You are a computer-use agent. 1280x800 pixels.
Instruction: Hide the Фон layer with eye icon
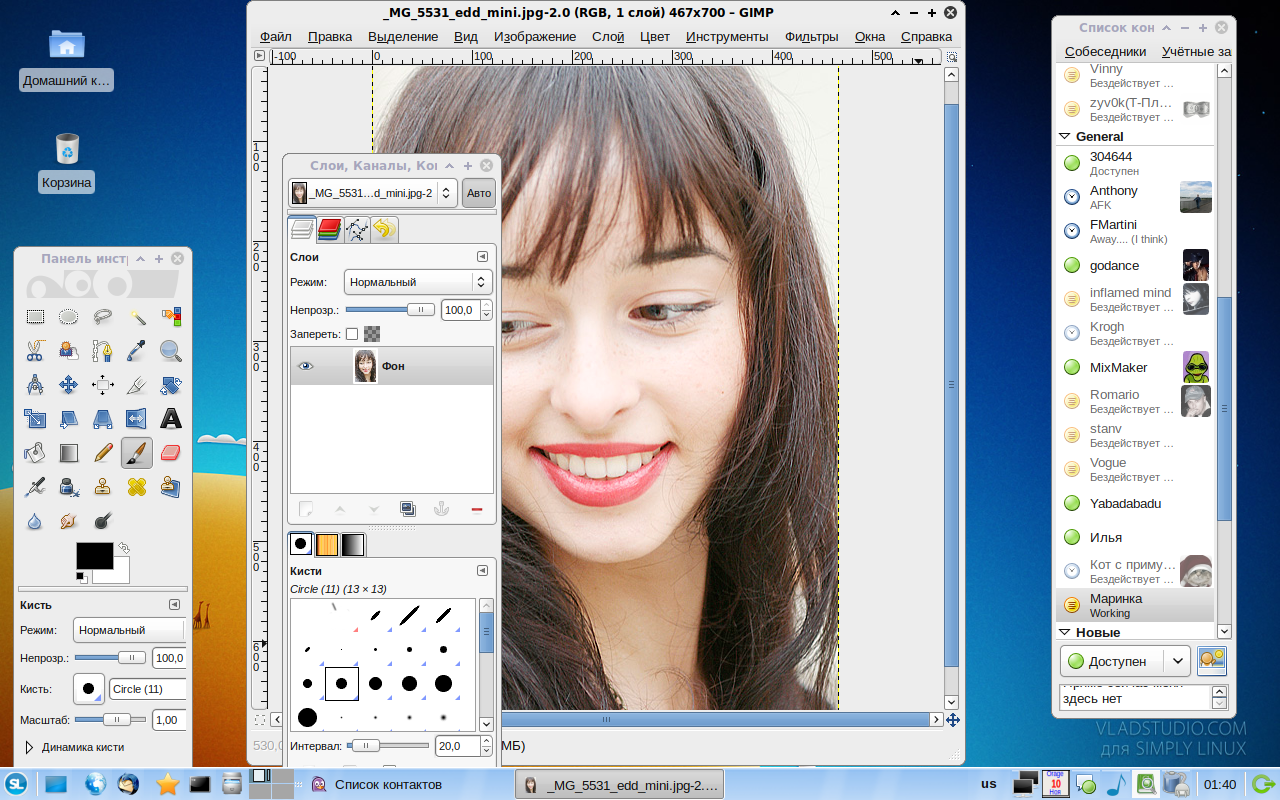coord(306,366)
